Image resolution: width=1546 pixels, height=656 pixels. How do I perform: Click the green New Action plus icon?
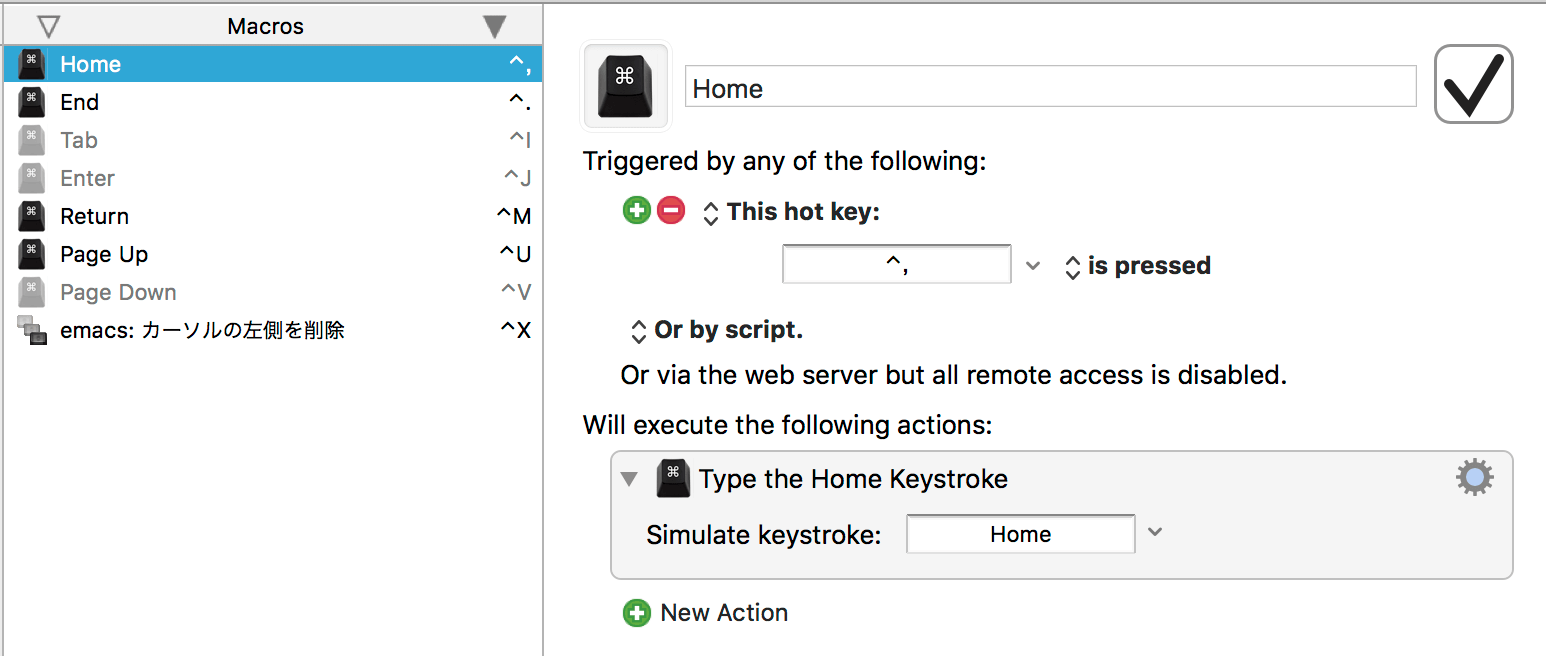pyautogui.click(x=636, y=613)
